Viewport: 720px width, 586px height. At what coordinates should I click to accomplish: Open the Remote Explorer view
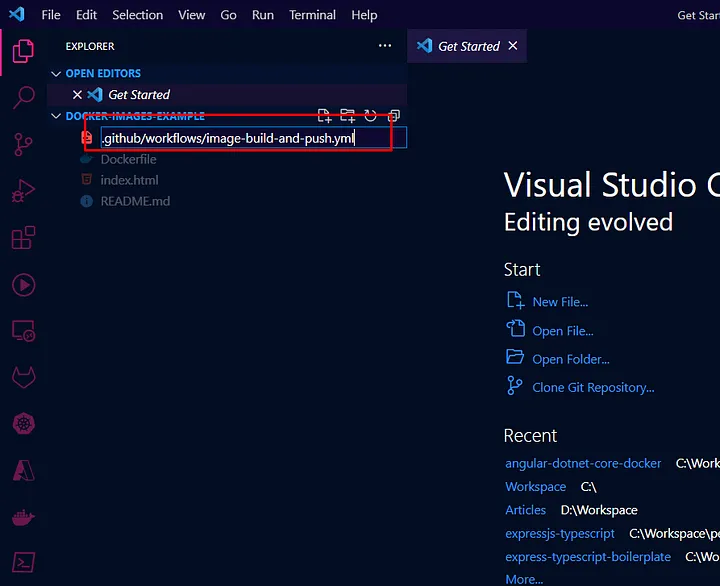[23, 331]
